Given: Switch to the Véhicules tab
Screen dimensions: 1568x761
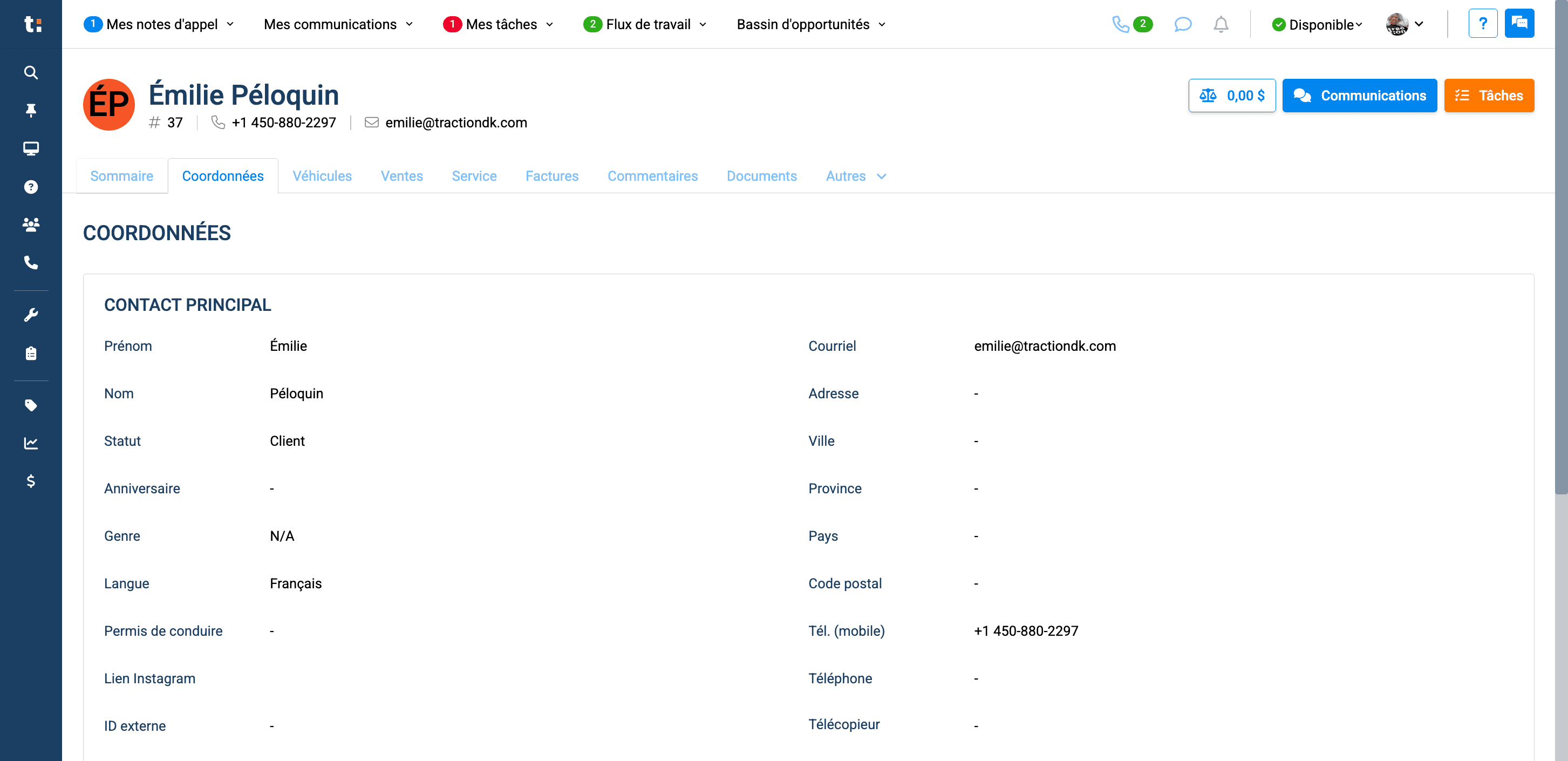Looking at the screenshot, I should pyautogui.click(x=322, y=176).
